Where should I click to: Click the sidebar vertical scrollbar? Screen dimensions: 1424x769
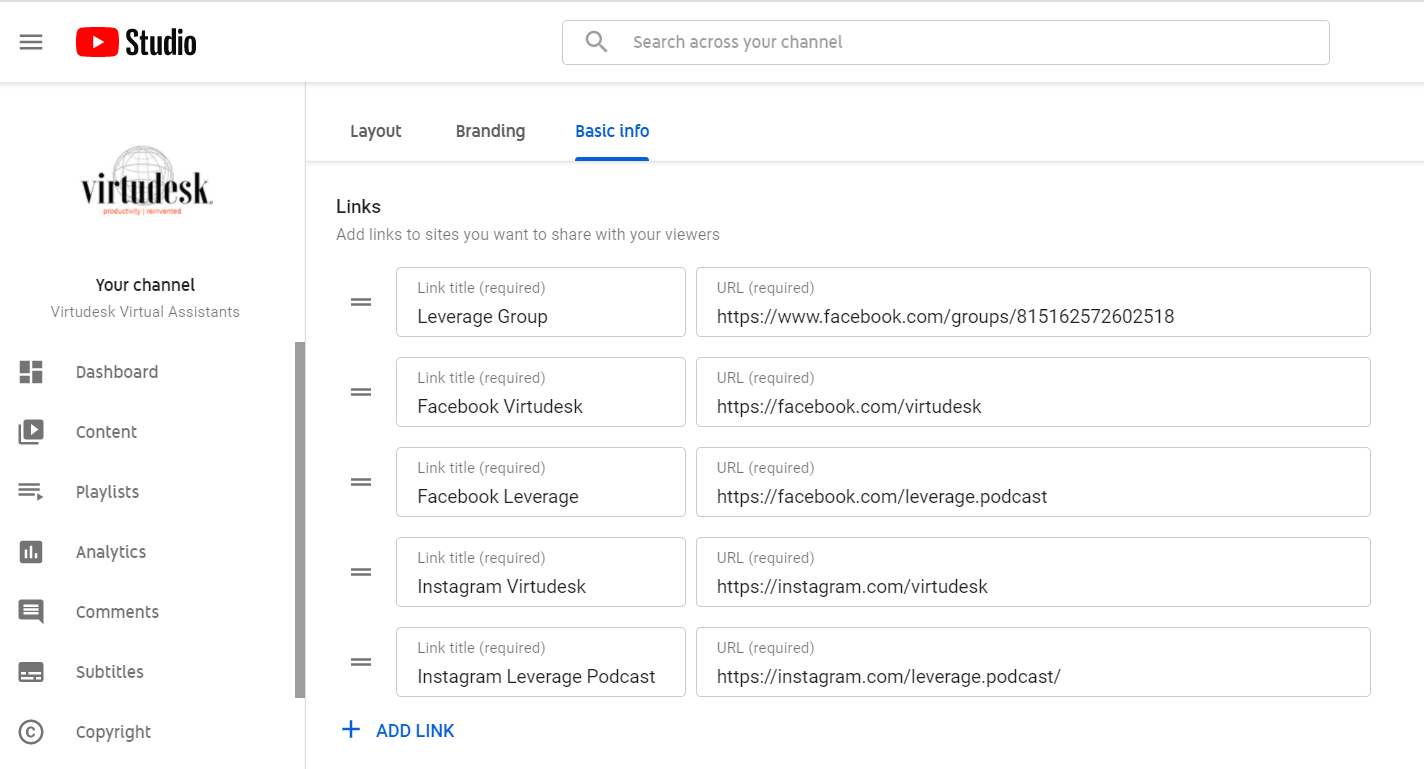click(x=300, y=520)
